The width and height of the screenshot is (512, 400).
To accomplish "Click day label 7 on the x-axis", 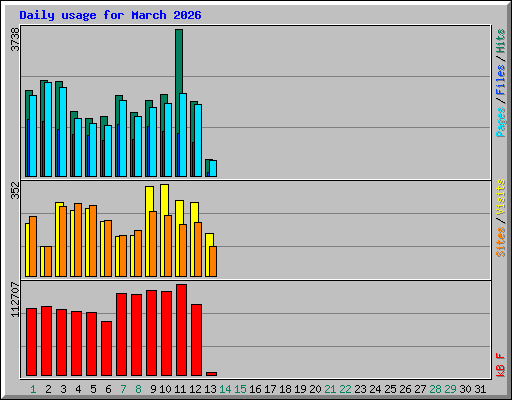I will [123, 389].
